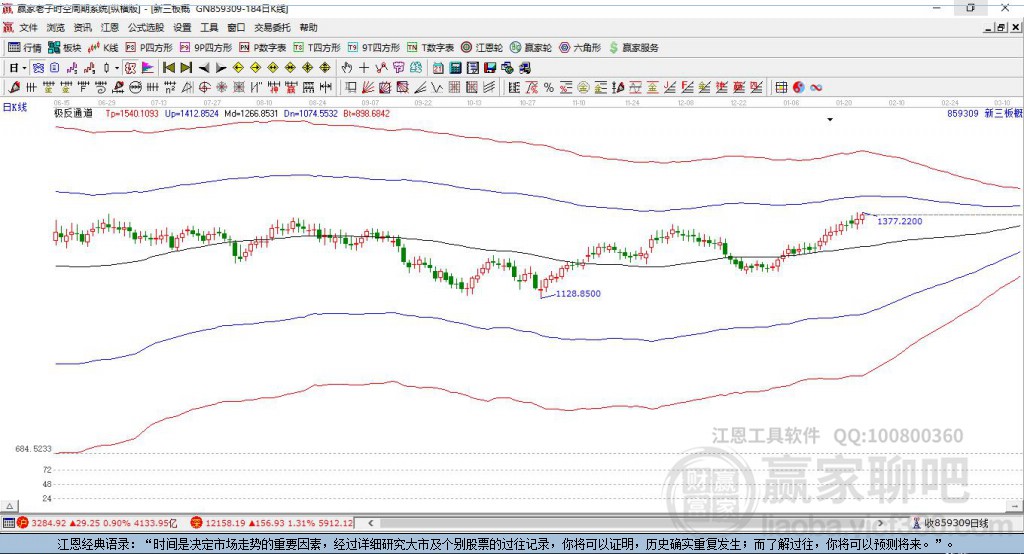The width and height of the screenshot is (1024, 554).
Task: Open the T四方形 time square tool
Action: (317, 48)
